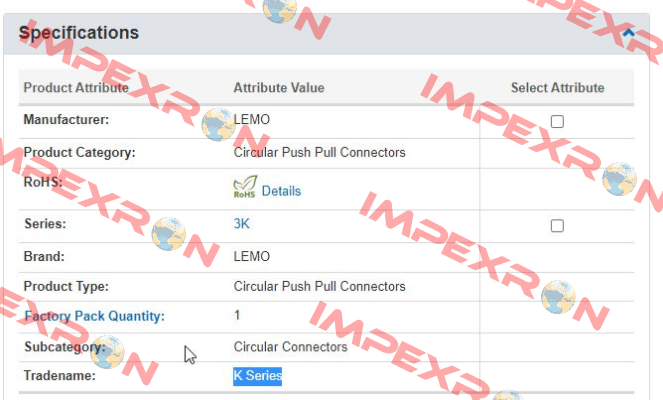Click the Circular Connectors subcategory value
663x400 pixels.
[x=290, y=347]
